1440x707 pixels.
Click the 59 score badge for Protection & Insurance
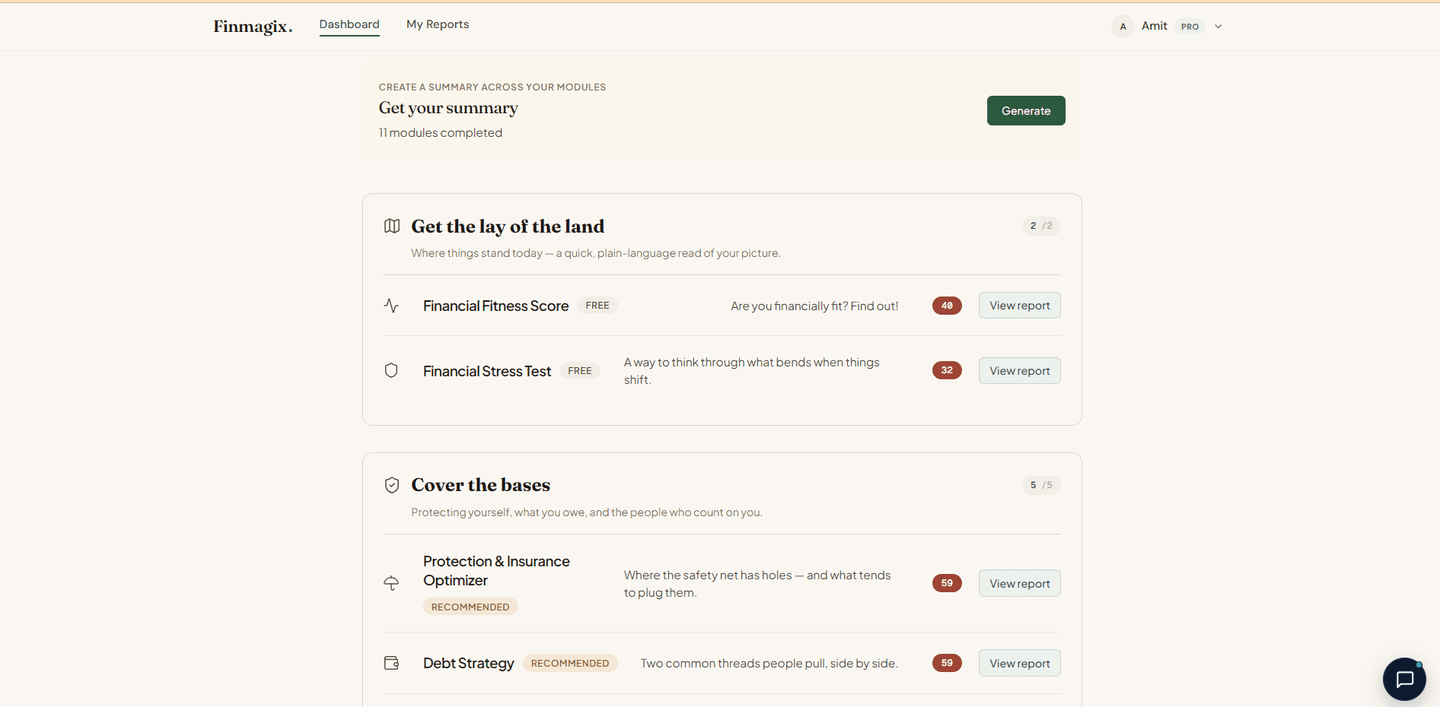pos(947,583)
